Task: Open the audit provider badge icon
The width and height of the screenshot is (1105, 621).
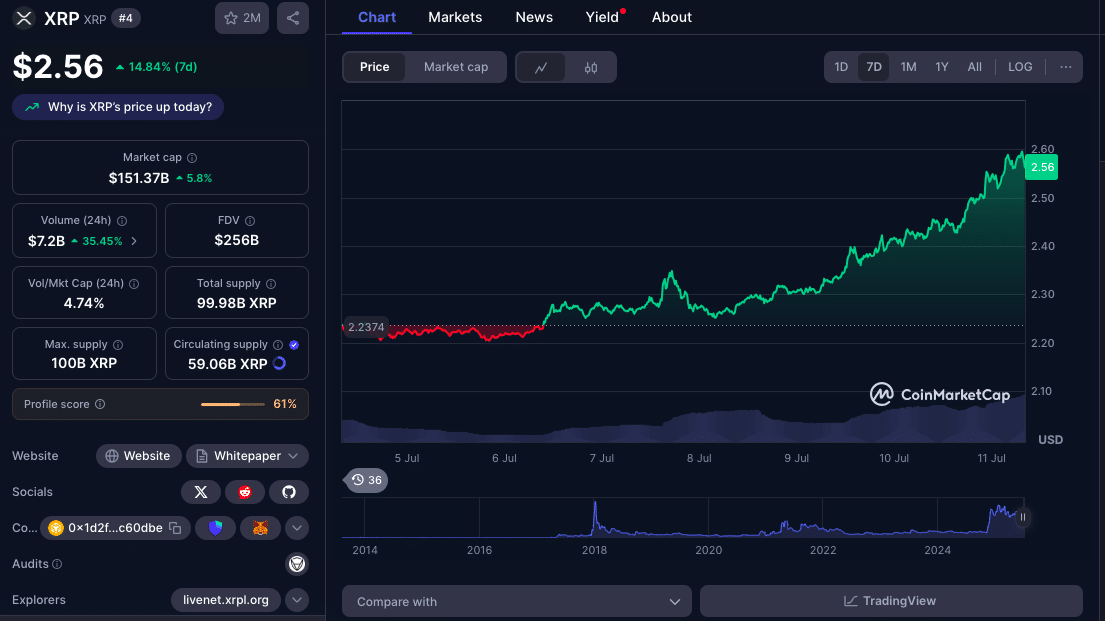Action: [297, 564]
